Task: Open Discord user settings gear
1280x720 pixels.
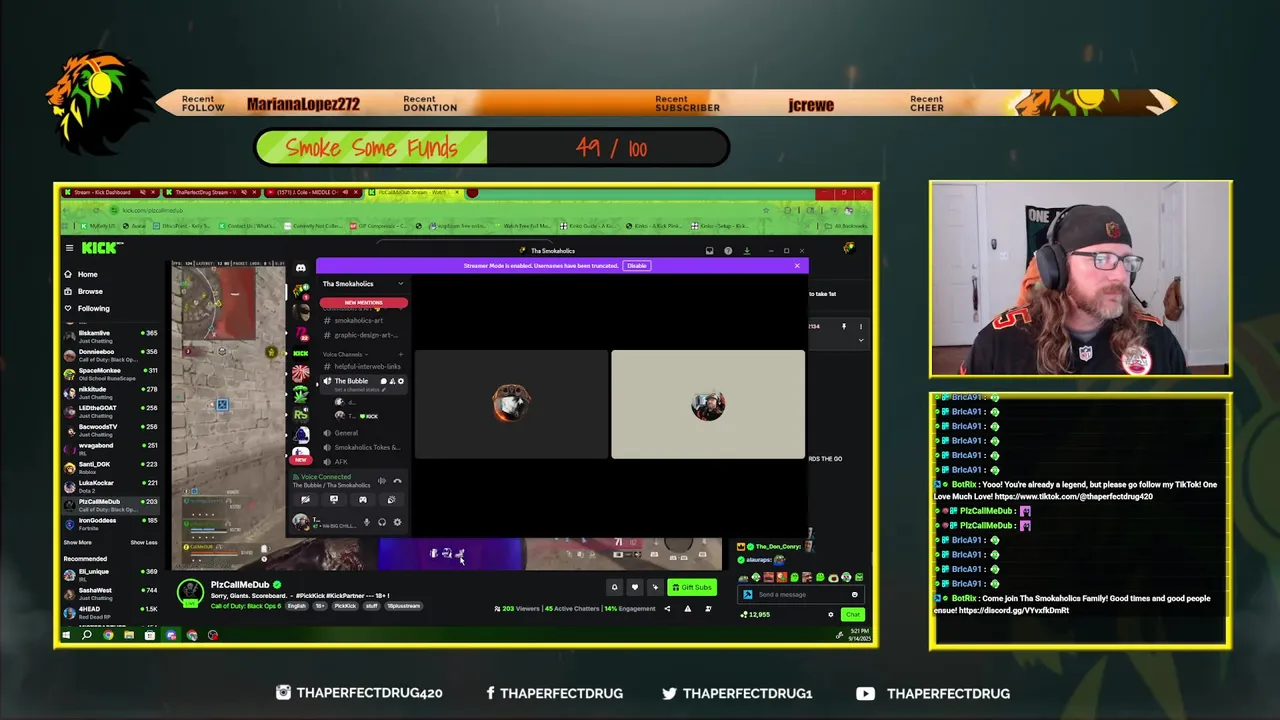Action: [397, 522]
